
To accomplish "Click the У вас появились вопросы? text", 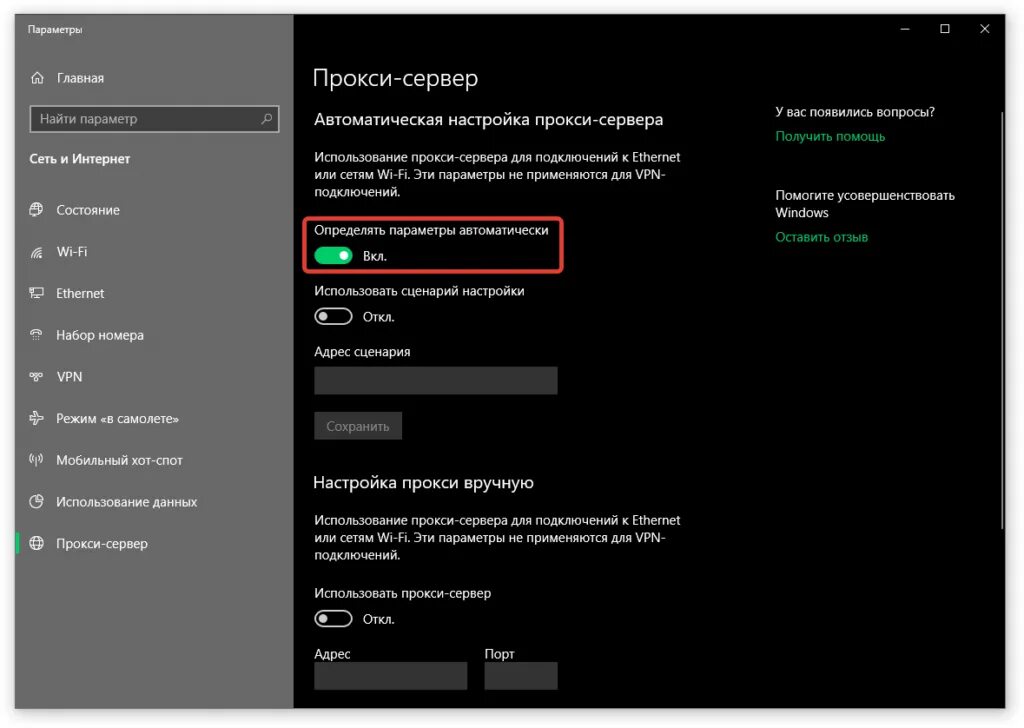I will [855, 112].
